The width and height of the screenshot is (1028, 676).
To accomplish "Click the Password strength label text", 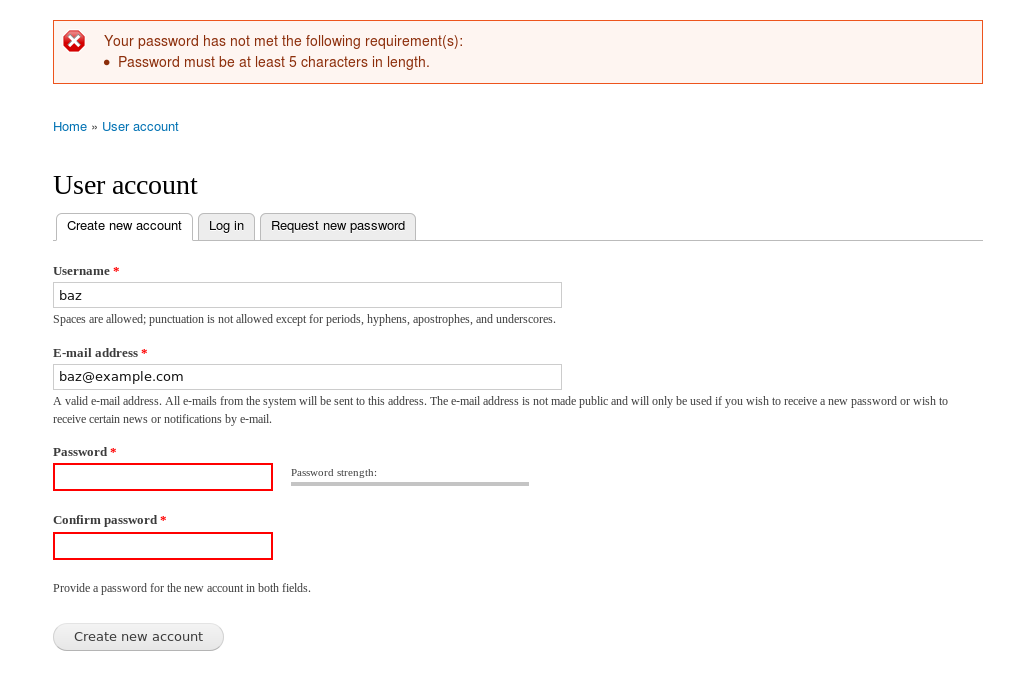I will (333, 472).
